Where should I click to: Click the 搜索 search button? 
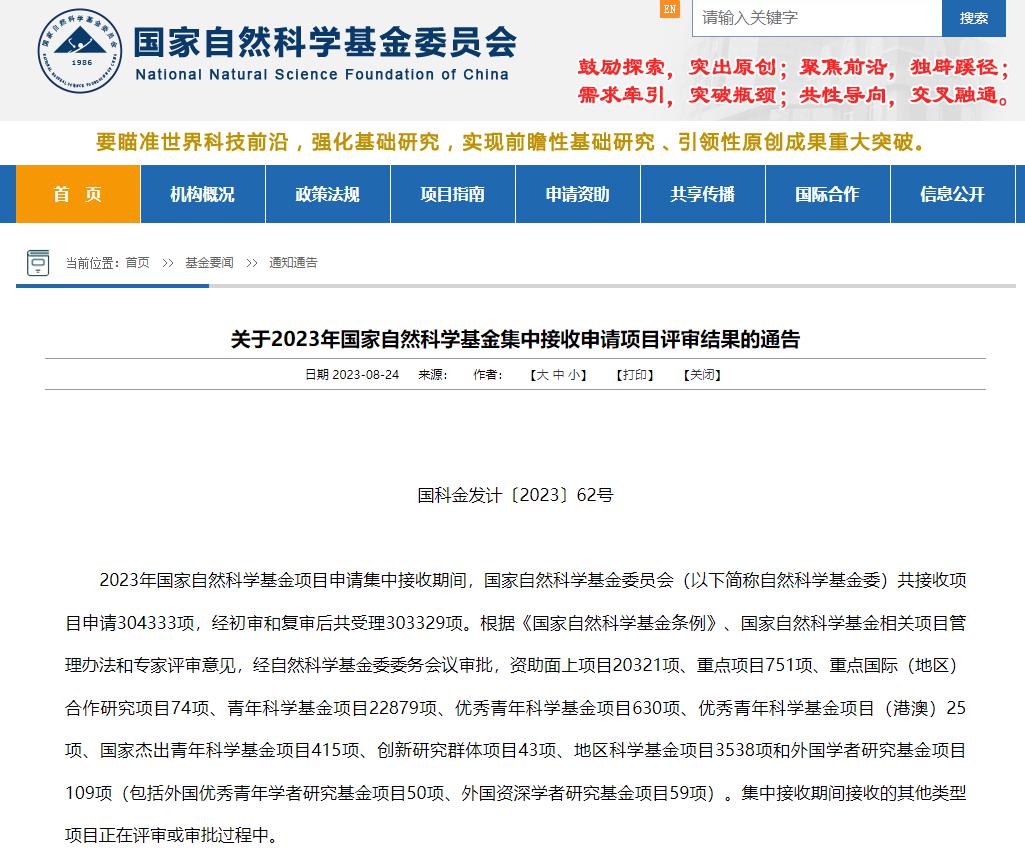click(973, 18)
